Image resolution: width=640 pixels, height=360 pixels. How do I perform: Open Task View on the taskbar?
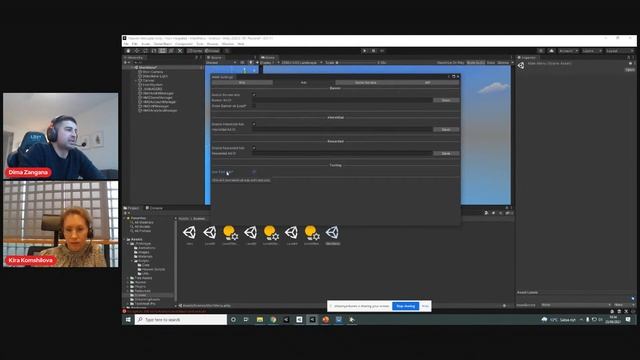pos(246,320)
